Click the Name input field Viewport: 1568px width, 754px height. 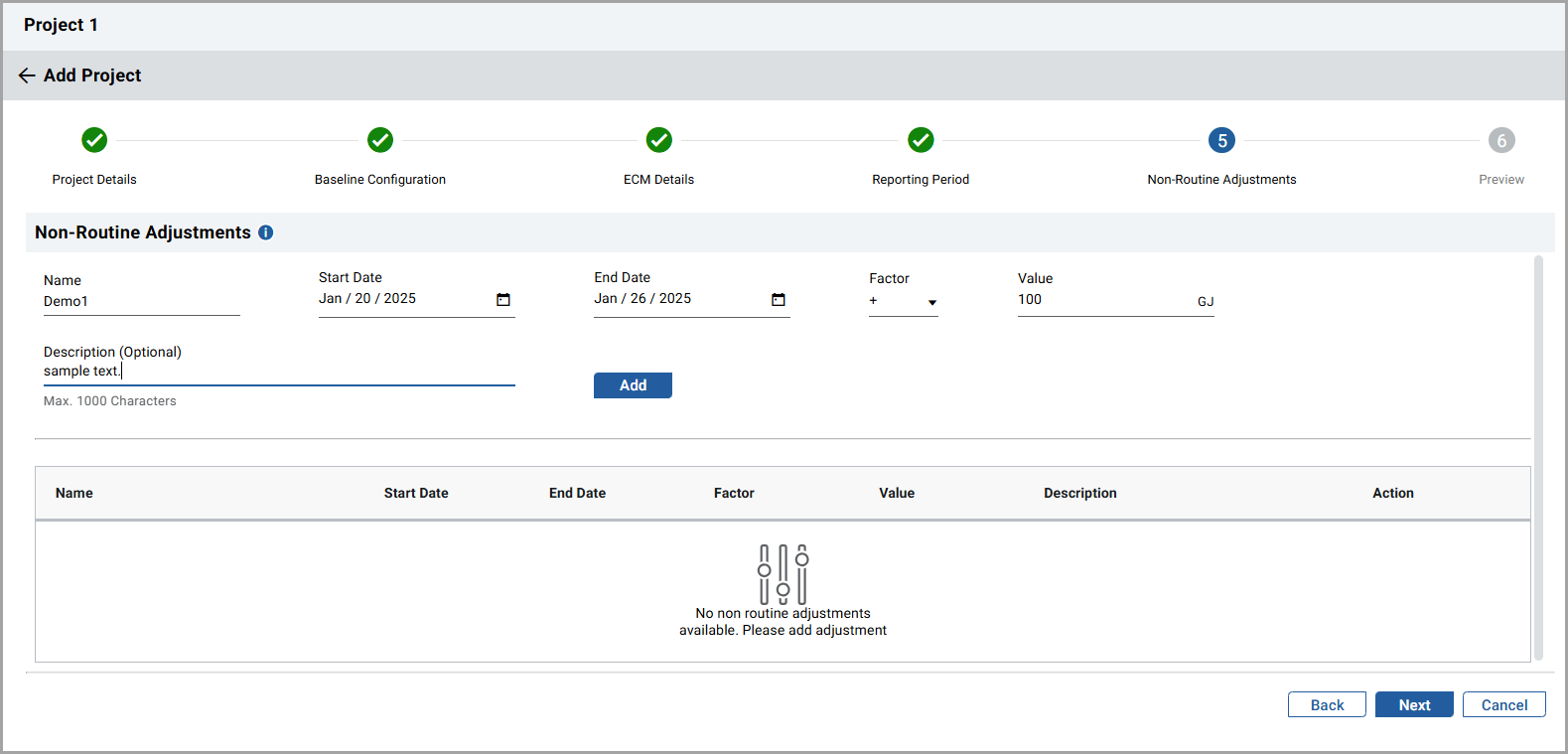(x=141, y=302)
